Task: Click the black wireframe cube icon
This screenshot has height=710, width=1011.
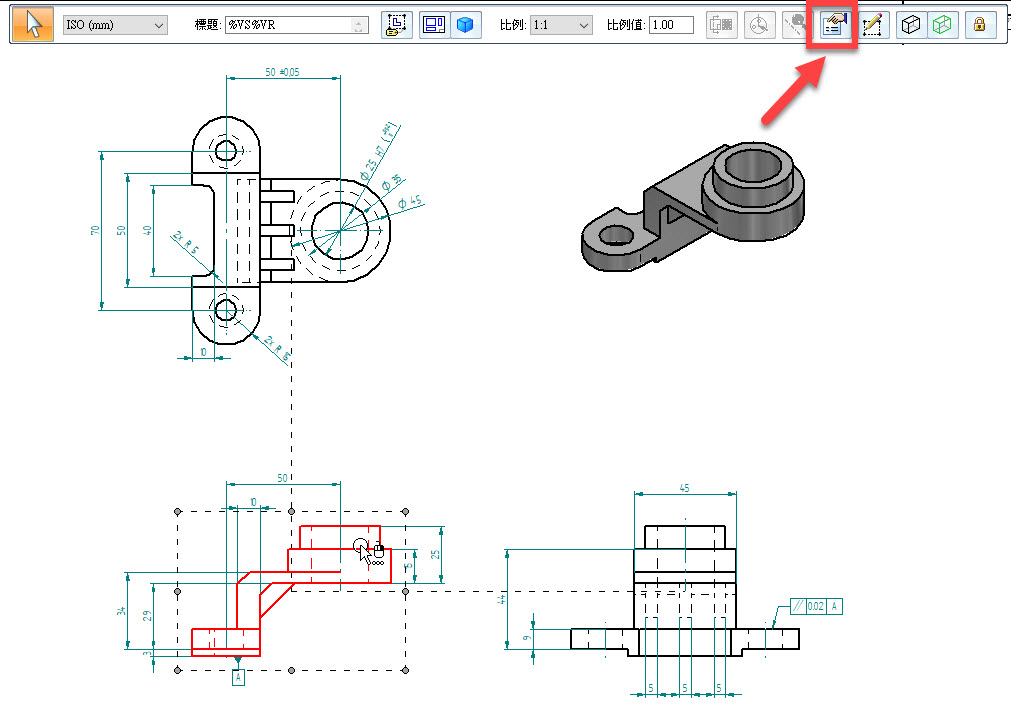Action: (911, 25)
